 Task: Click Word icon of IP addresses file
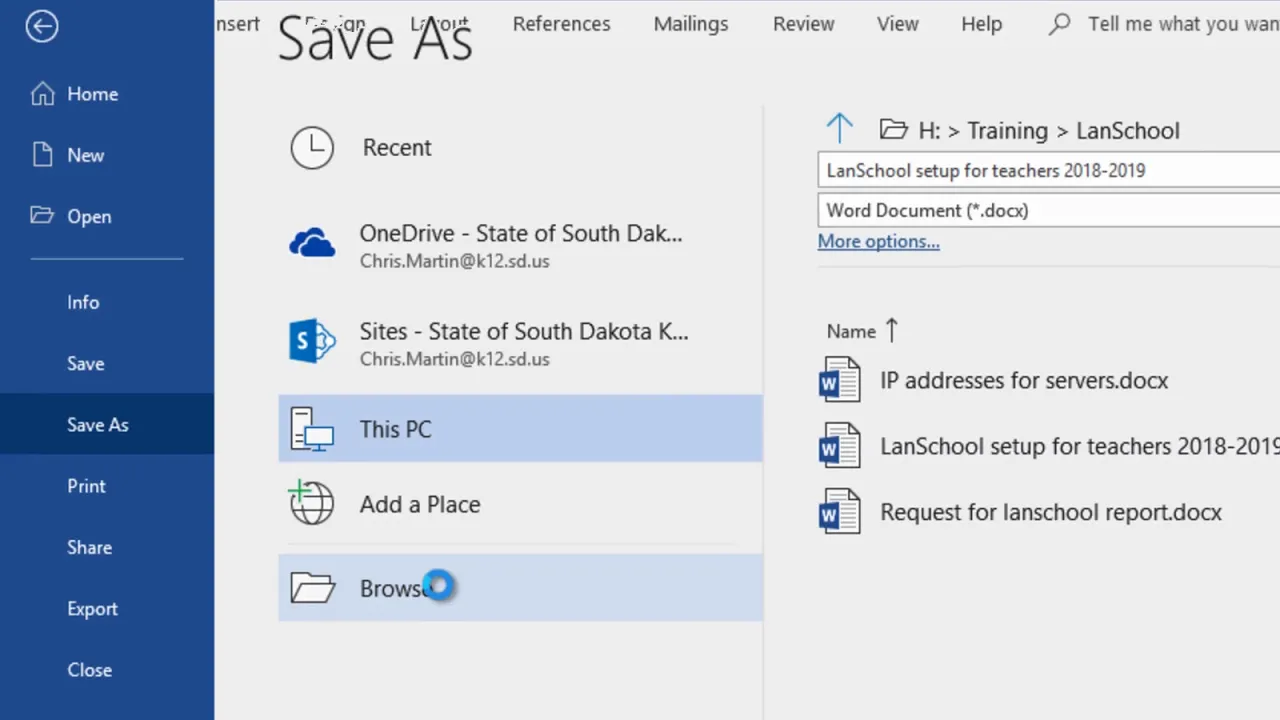839,380
